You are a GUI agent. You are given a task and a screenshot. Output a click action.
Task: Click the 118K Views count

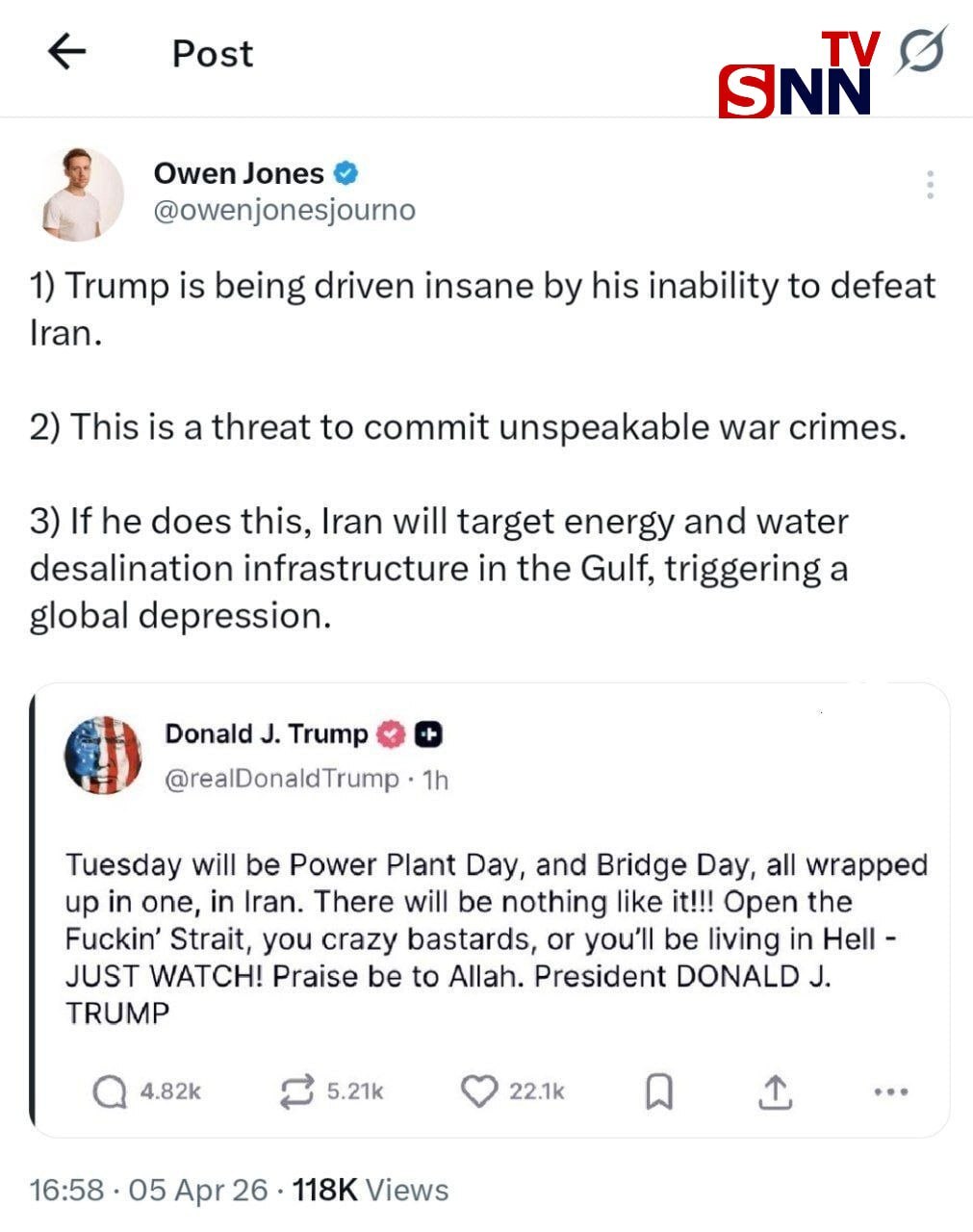coord(371,1190)
